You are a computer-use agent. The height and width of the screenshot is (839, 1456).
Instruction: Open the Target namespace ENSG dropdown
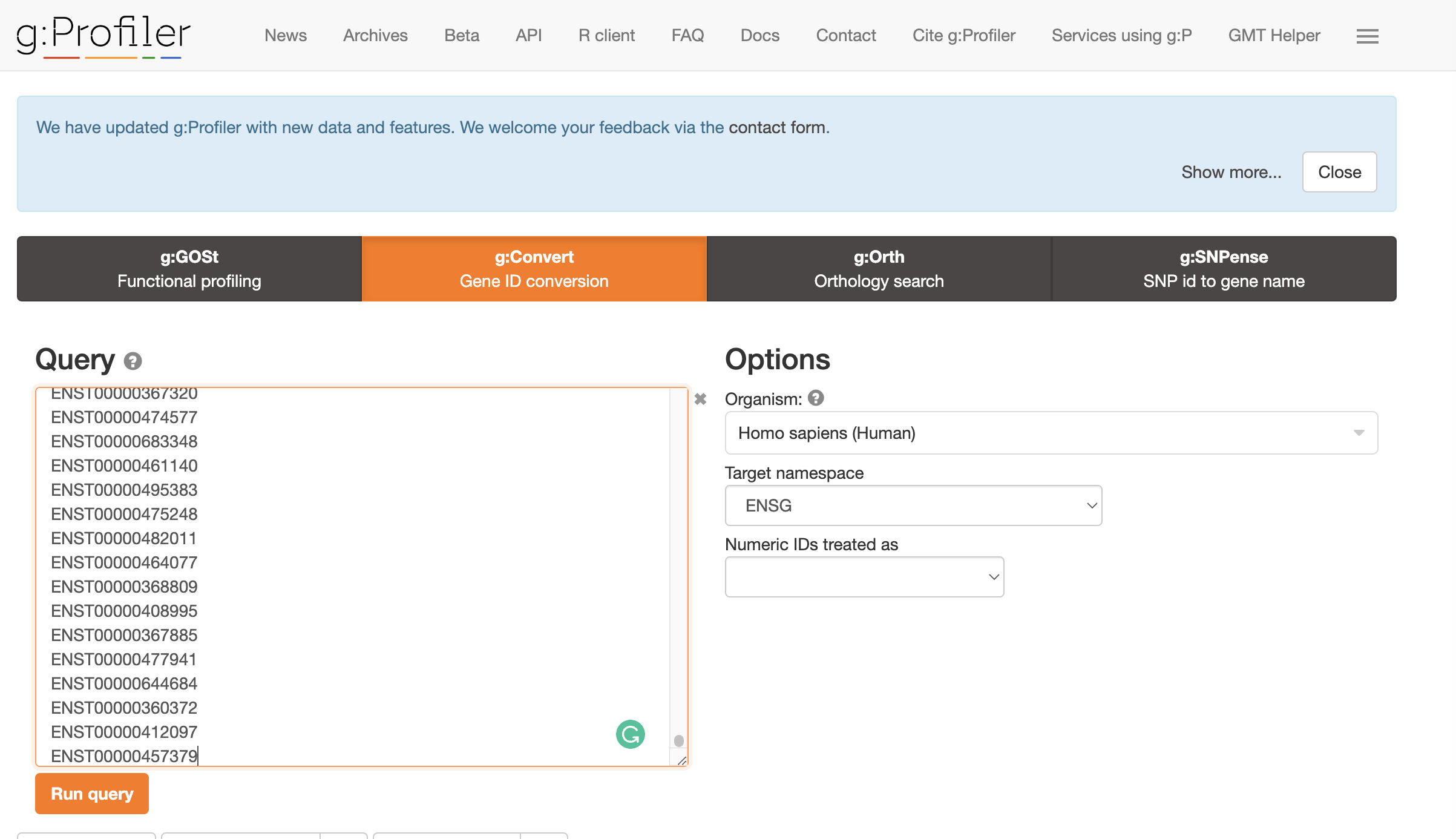[x=913, y=505]
